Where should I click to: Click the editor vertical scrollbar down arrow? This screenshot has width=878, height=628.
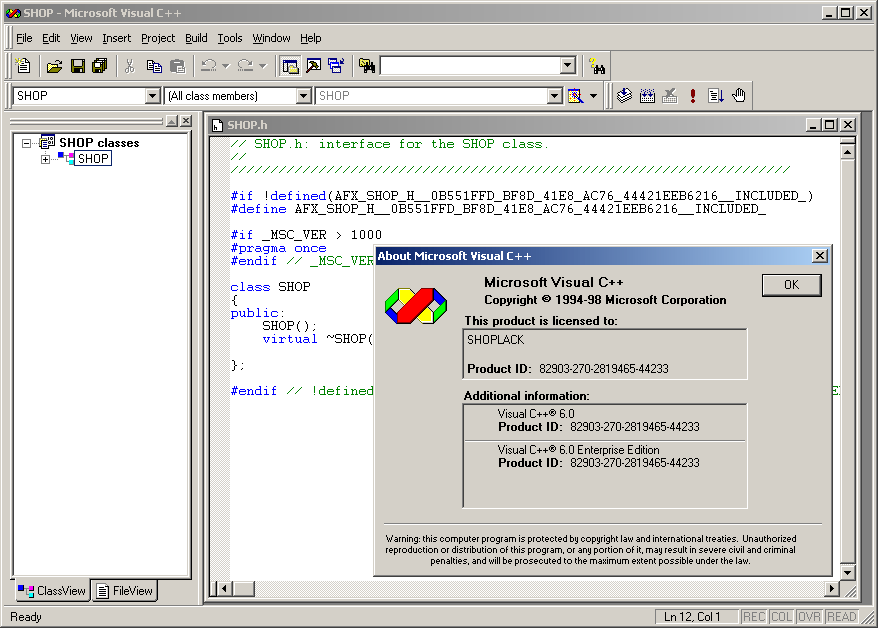pos(847,572)
